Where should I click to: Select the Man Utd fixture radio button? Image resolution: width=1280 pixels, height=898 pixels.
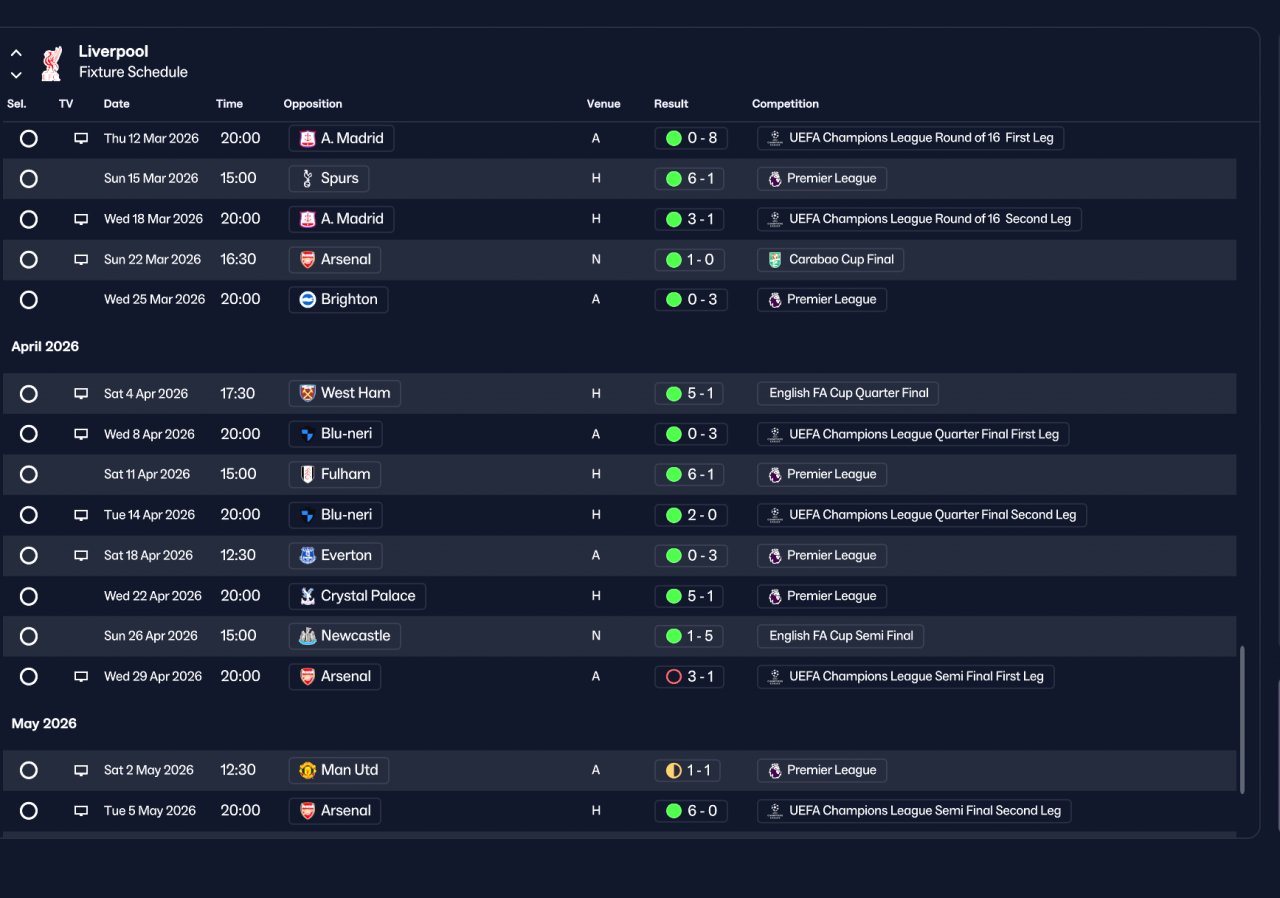29,771
